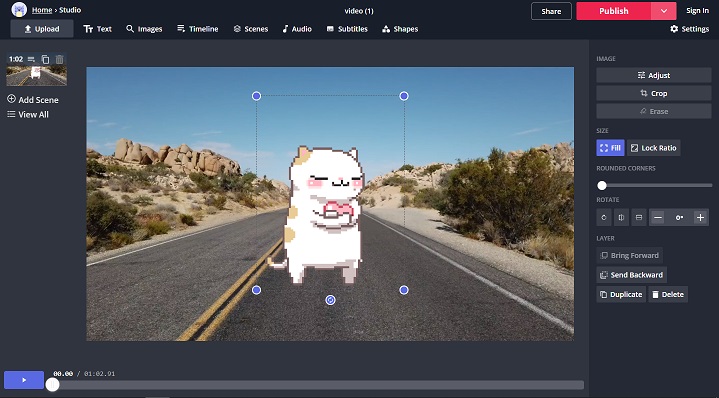The width and height of the screenshot is (719, 398).
Task: Duplicate the selected layer
Action: pyautogui.click(x=621, y=294)
